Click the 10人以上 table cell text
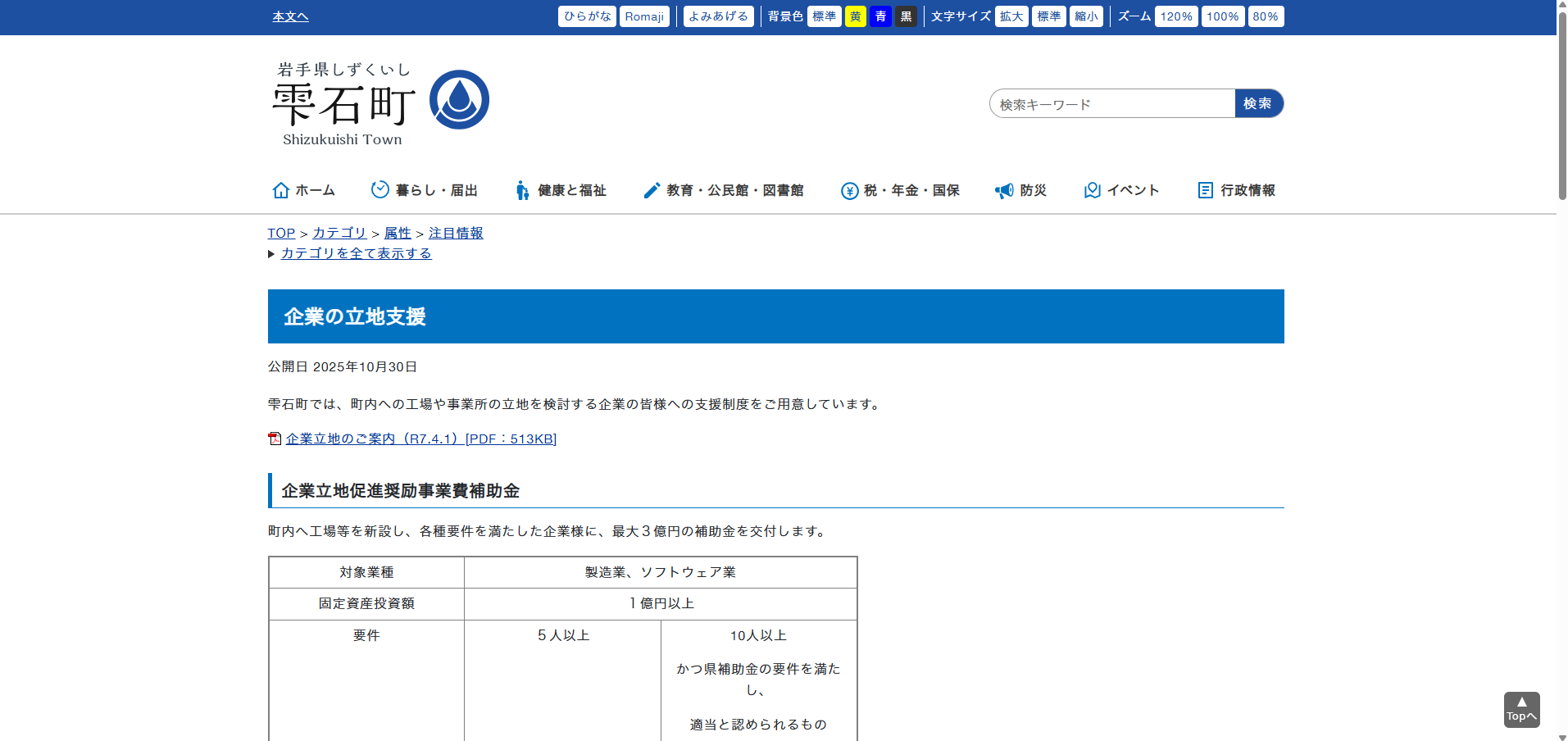The width and height of the screenshot is (1568, 741). point(759,635)
